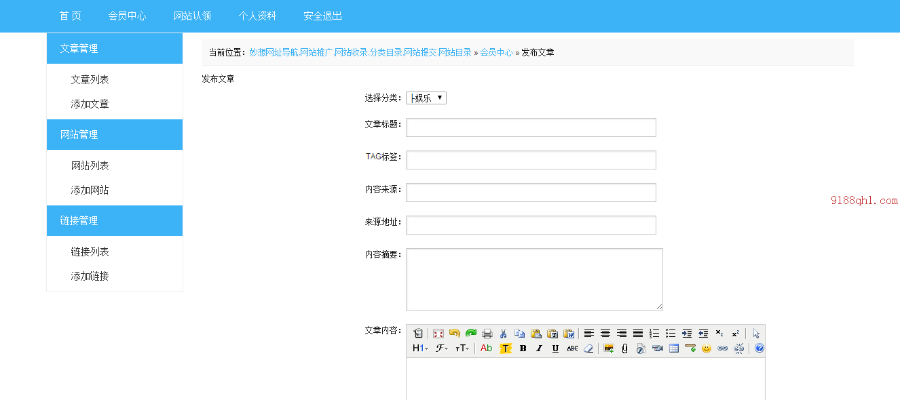Click the green redo arrow icon

click(x=471, y=333)
